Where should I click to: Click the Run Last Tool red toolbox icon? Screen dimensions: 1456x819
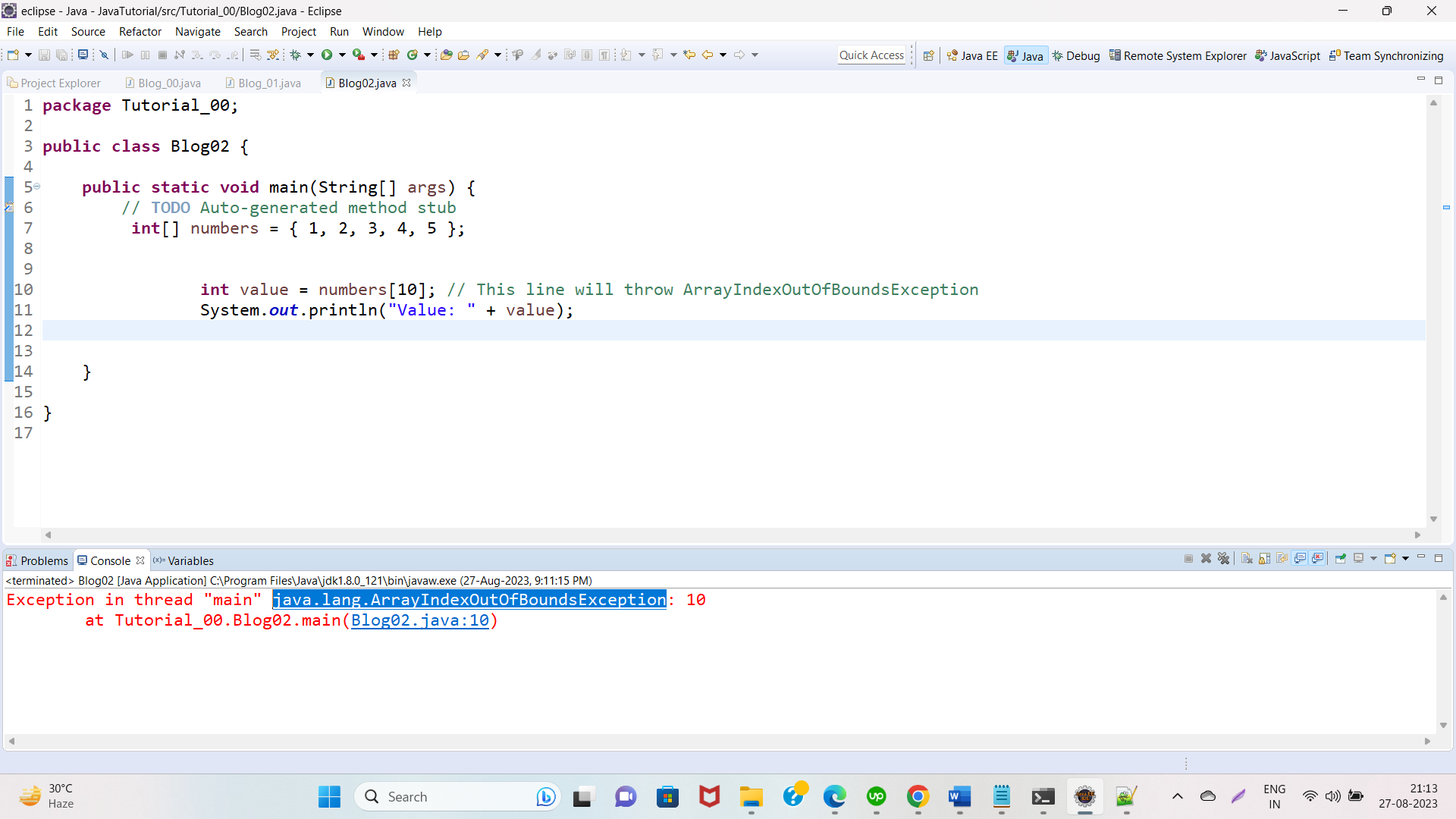(359, 55)
